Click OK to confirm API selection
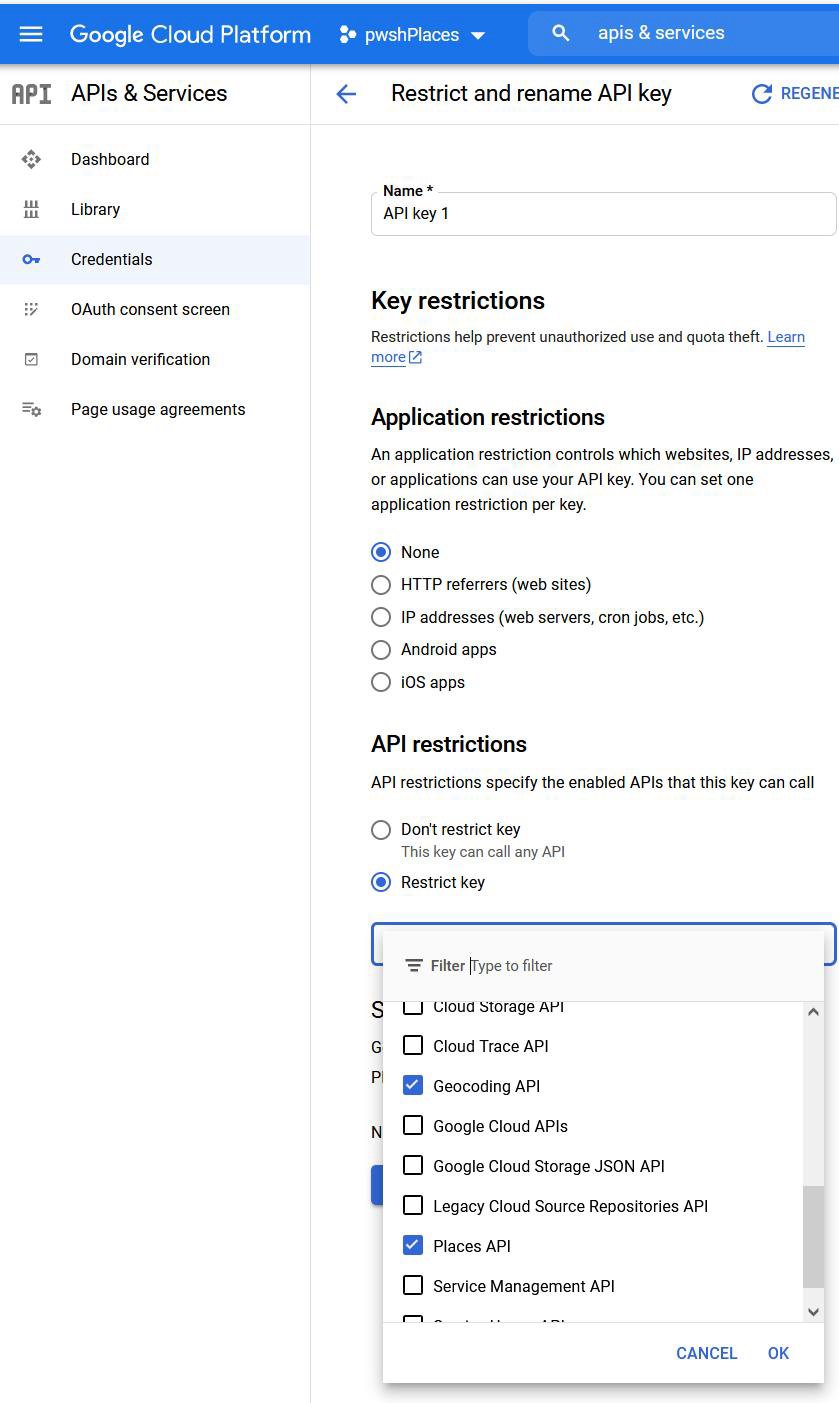The image size is (839, 1403). click(778, 1353)
